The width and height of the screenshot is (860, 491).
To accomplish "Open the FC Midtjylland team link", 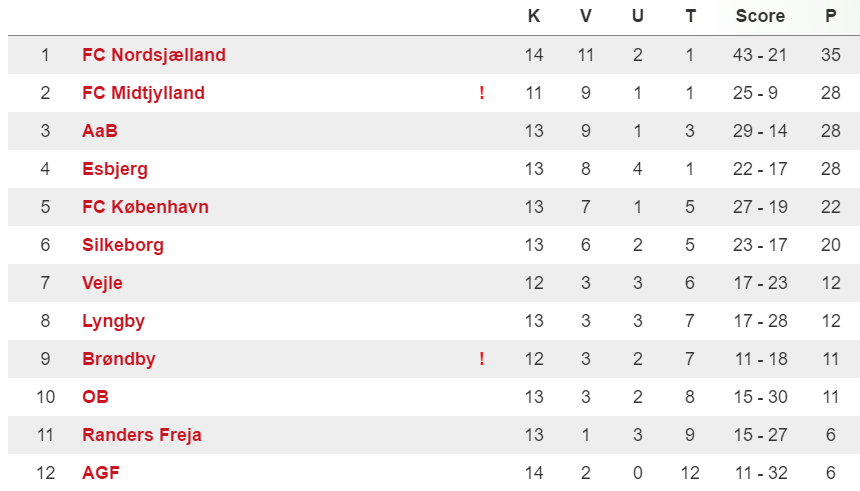I will click(x=143, y=93).
